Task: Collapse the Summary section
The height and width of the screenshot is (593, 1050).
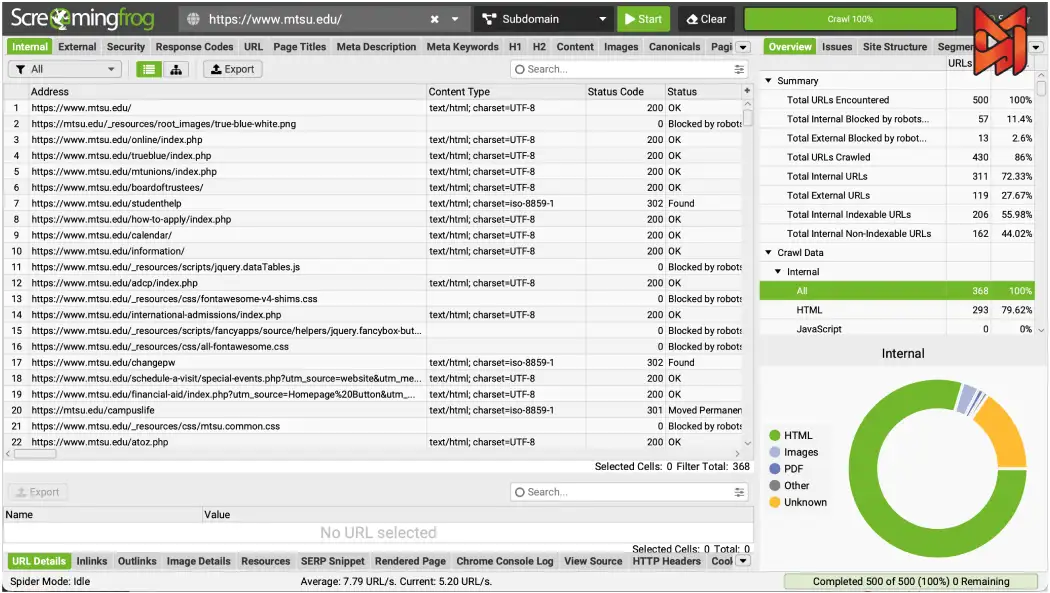Action: point(769,81)
